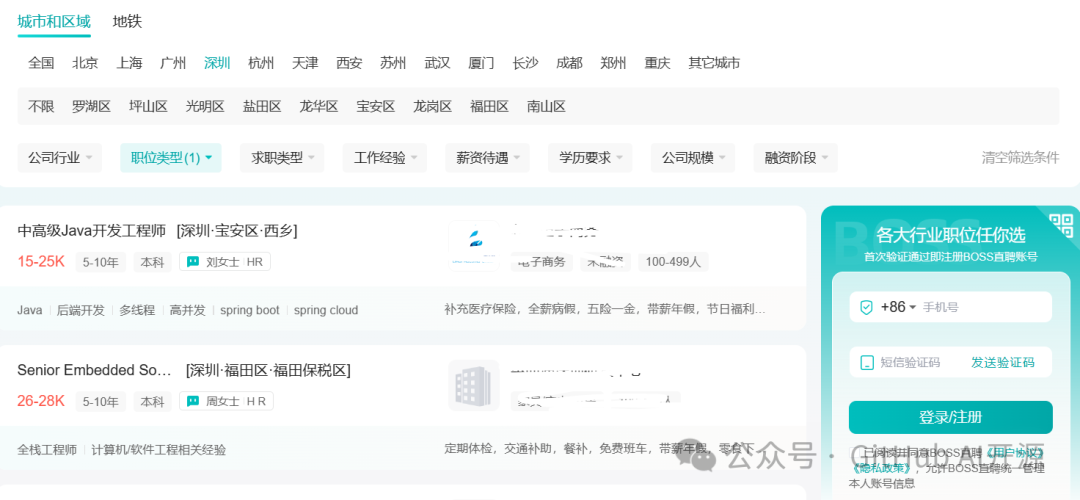Image resolution: width=1080 pixels, height=500 pixels.
Task: Click the 电子商务 industry tag
Action: pyautogui.click(x=541, y=262)
